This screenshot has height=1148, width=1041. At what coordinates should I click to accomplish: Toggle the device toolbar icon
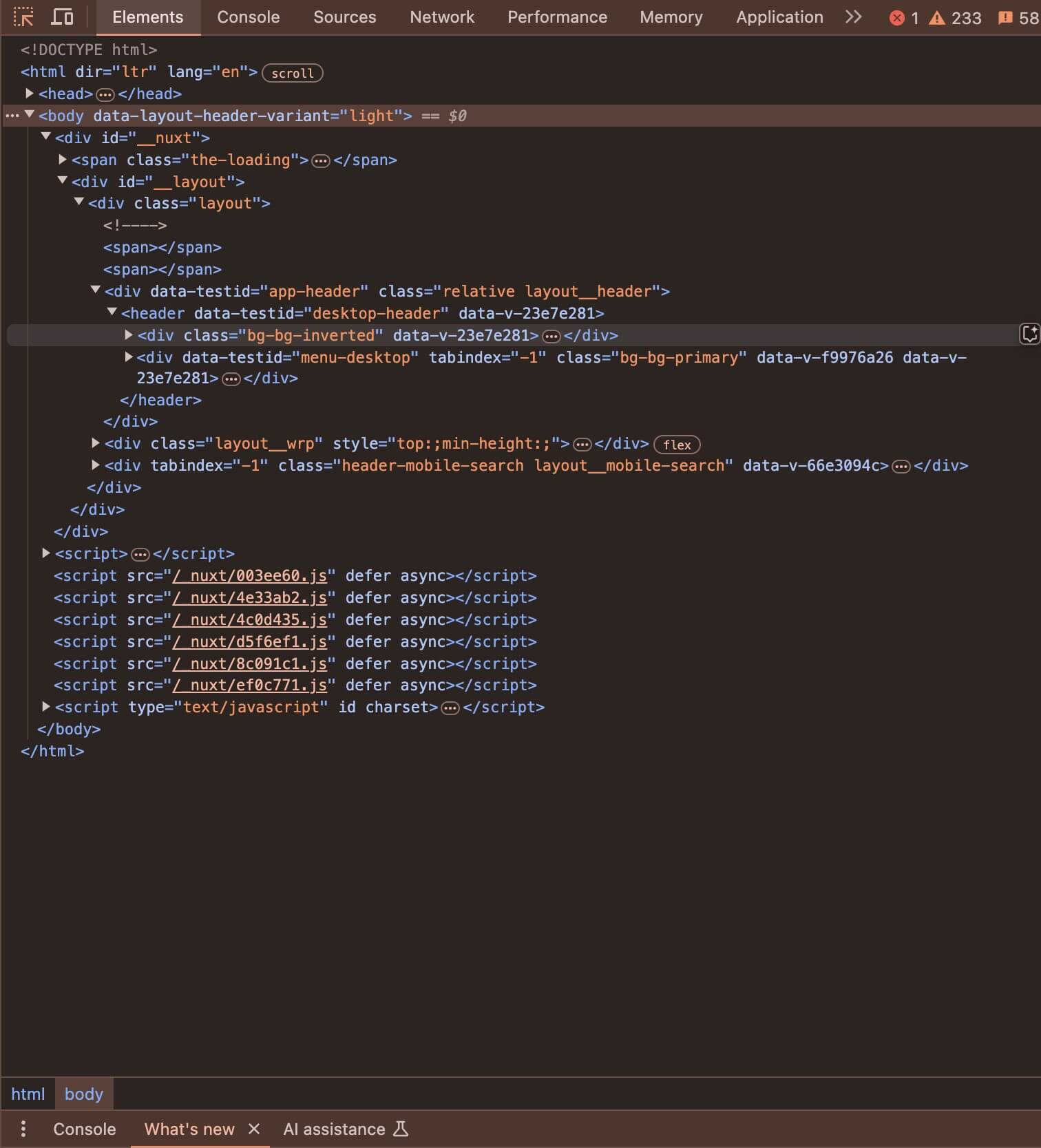point(63,17)
